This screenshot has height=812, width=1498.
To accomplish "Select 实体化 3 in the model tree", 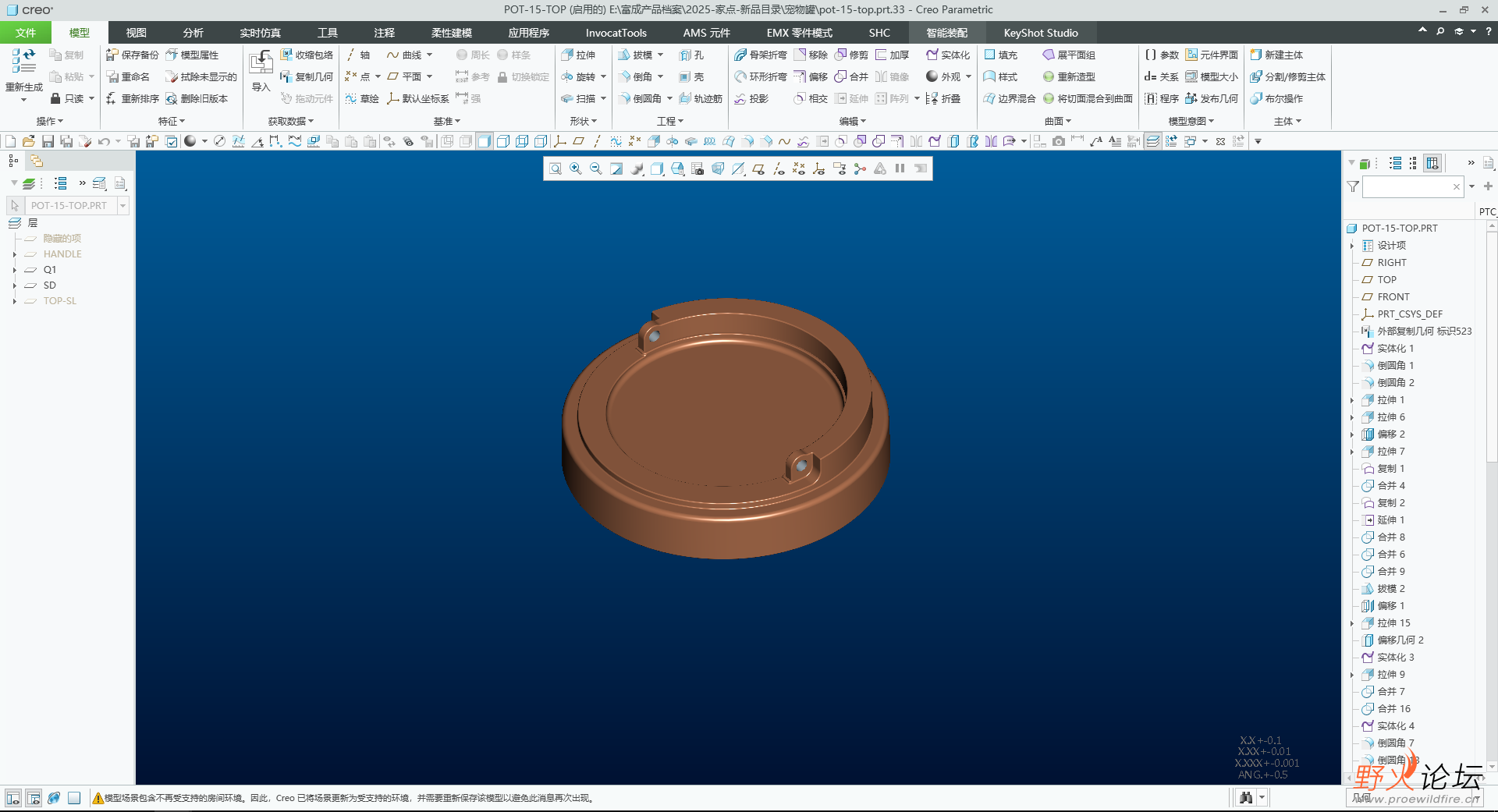I will 1395,658.
